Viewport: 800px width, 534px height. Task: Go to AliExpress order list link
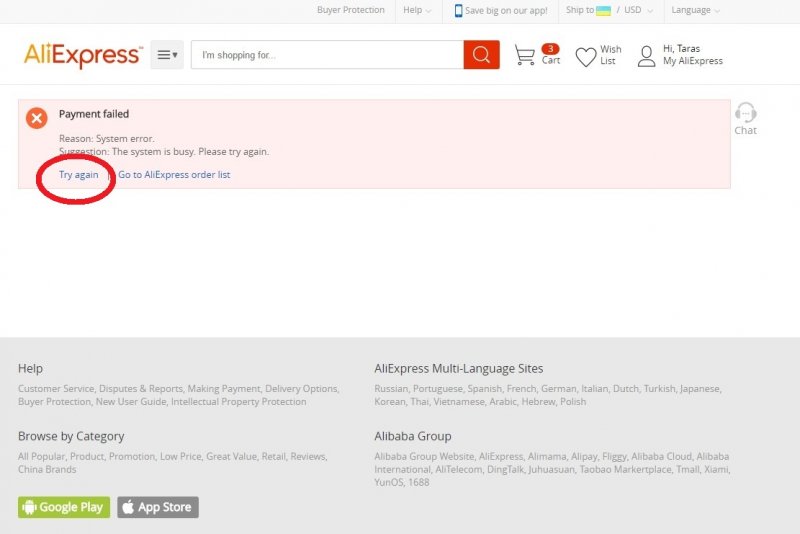pos(174,175)
